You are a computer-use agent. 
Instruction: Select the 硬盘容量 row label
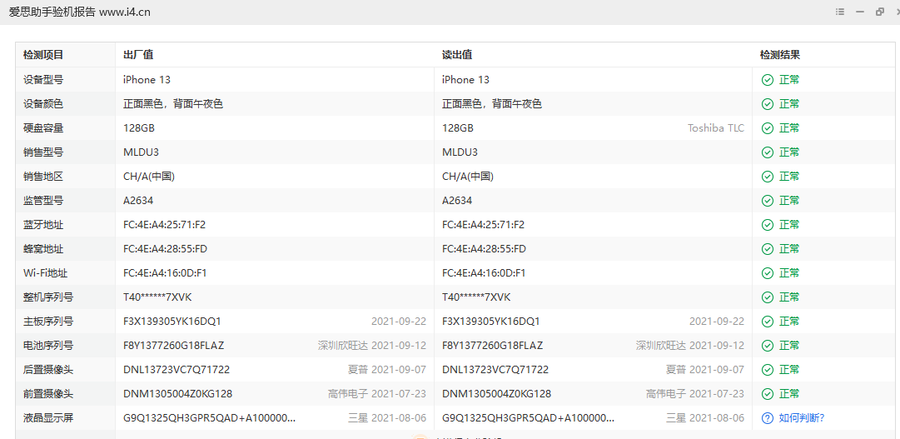(x=43, y=128)
